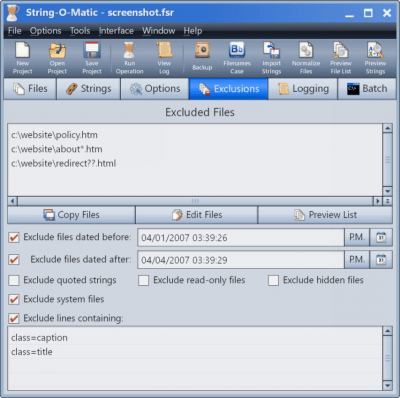The height and width of the screenshot is (398, 400).
Task: Toggle Exclude files dated before checkbox
Action: [x=14, y=238]
